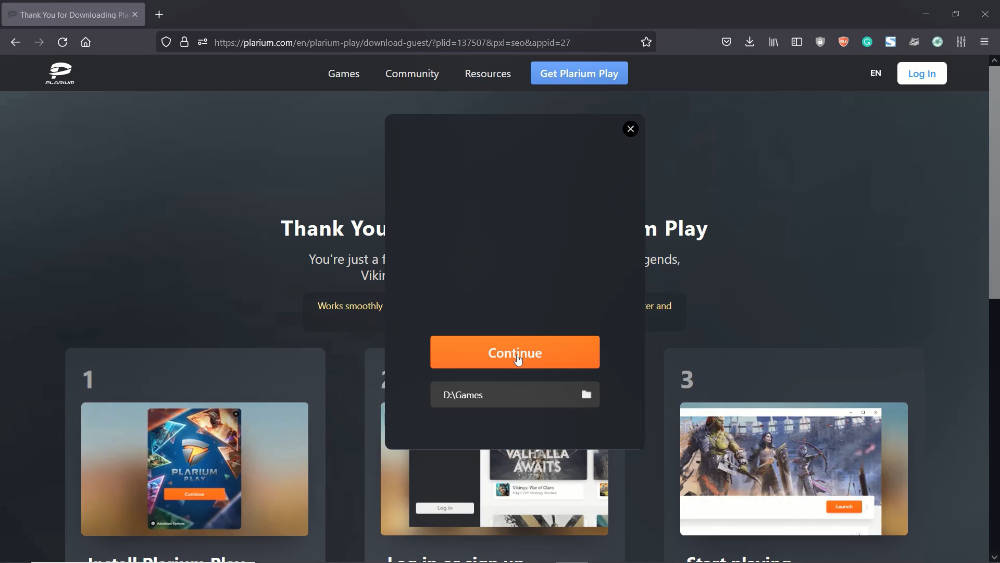Click the page vertical scrollbar thumb

click(x=994, y=182)
